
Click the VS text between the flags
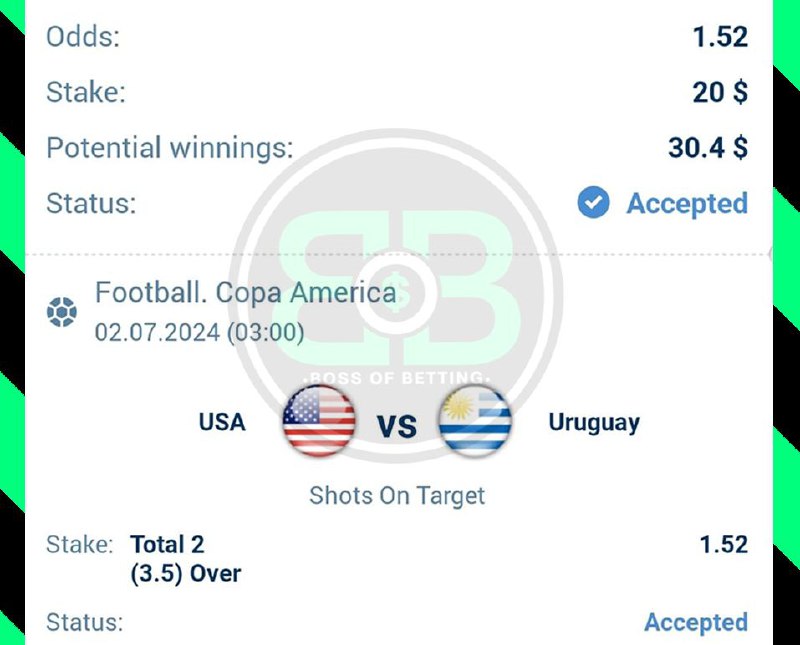point(397,428)
